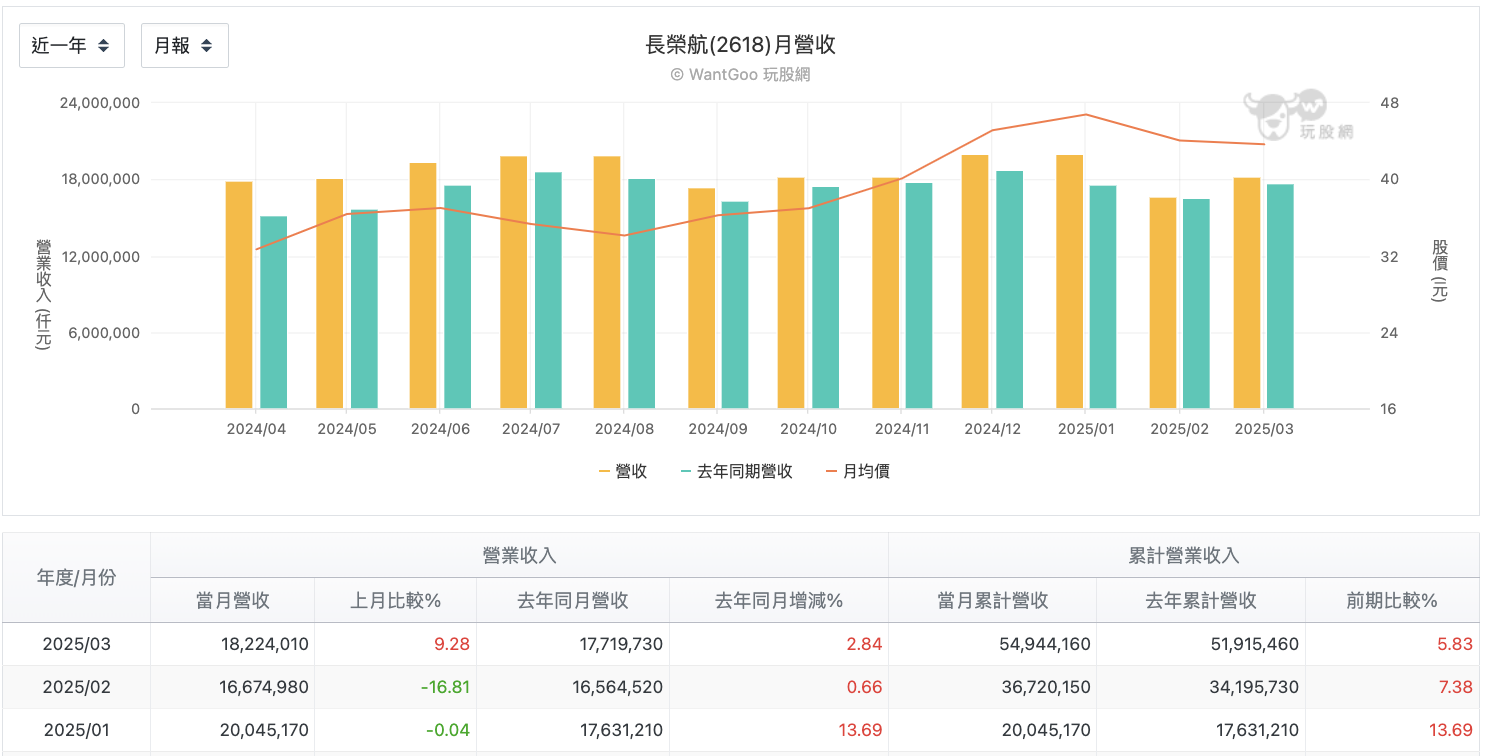
Task: Click the 當月營收 column header
Action: point(232,600)
